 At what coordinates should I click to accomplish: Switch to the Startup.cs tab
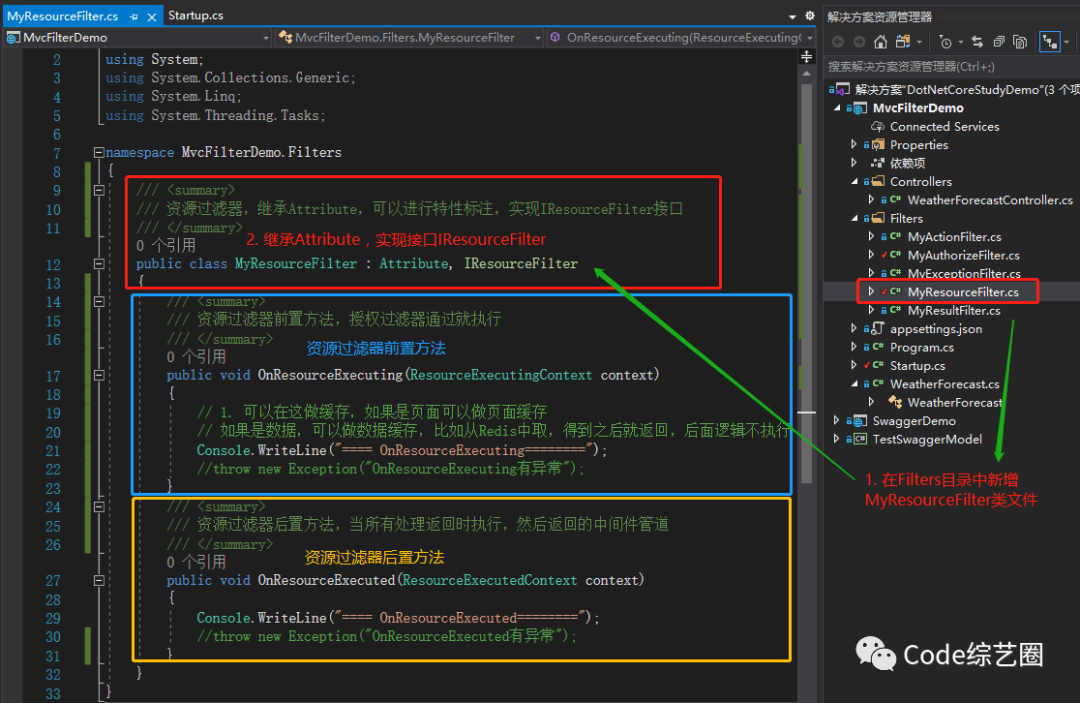(x=196, y=15)
